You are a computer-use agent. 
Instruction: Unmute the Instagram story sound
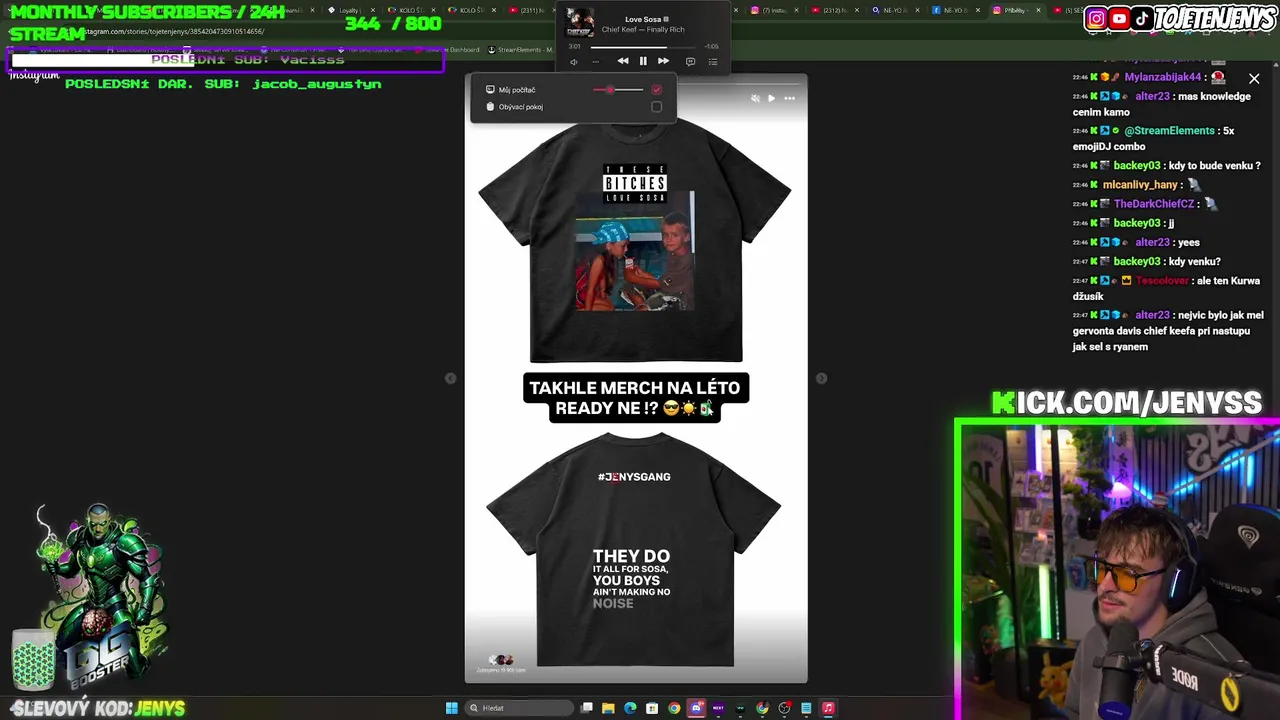click(755, 98)
